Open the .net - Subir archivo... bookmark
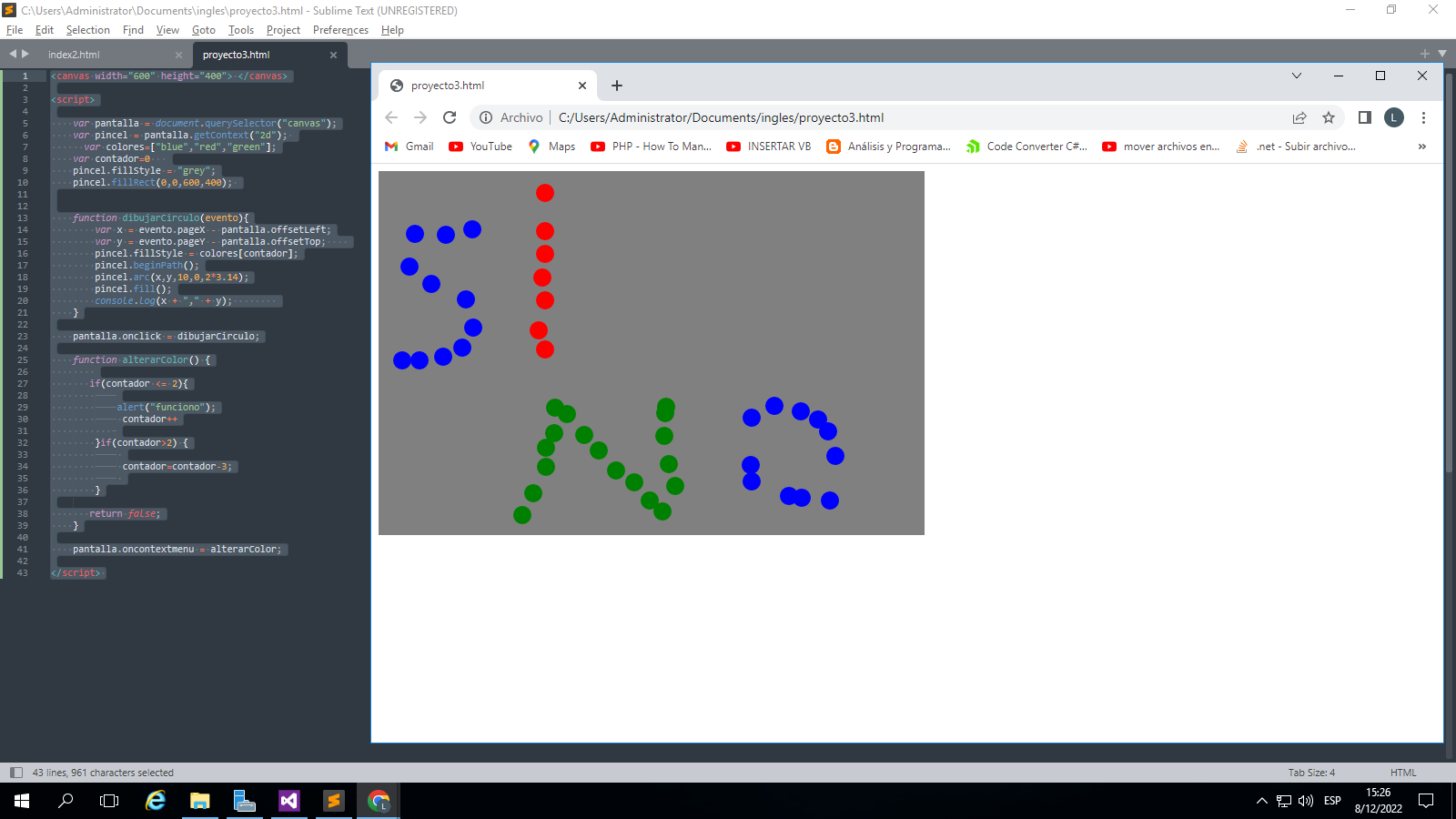 click(1296, 147)
